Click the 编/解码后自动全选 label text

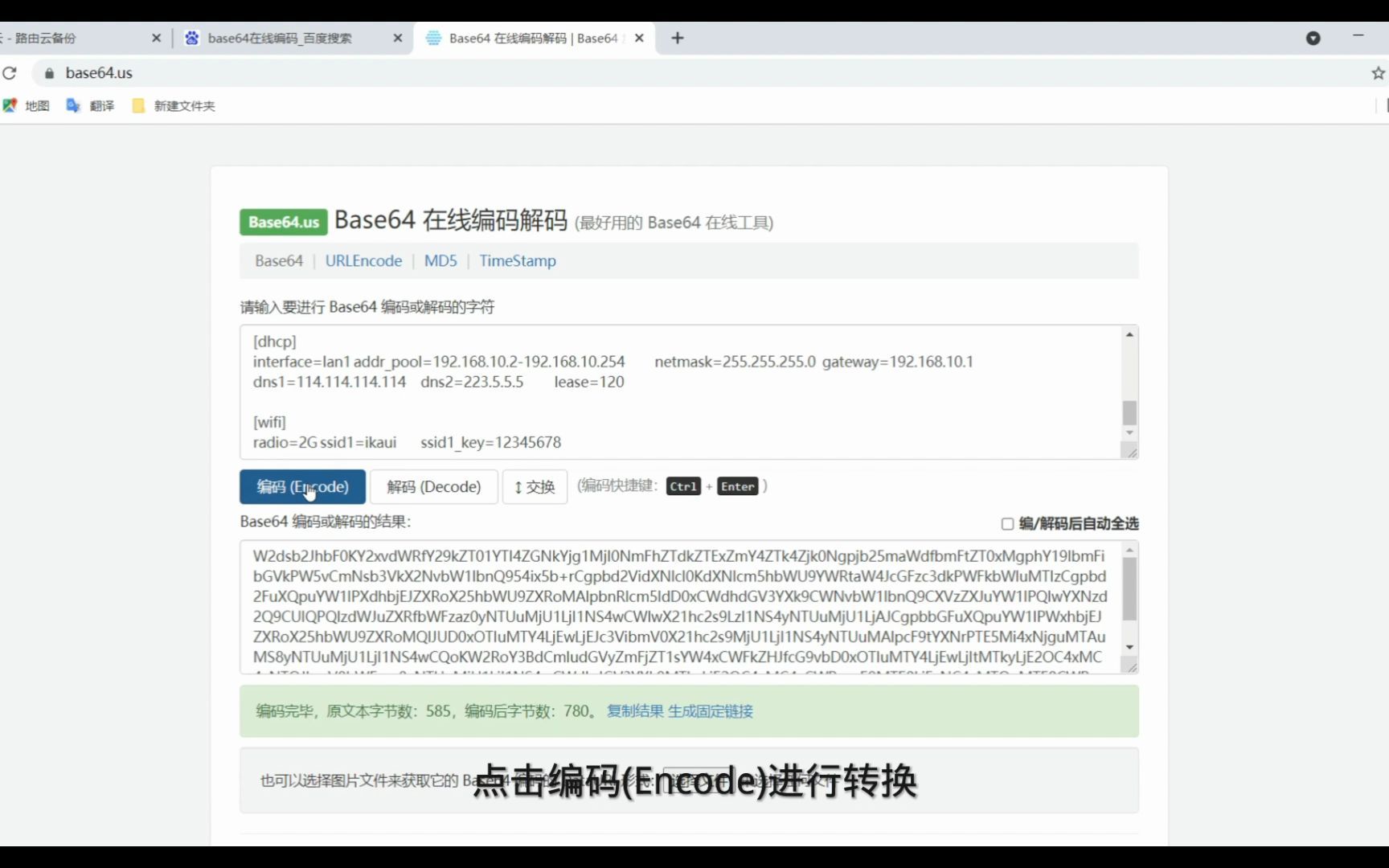1079,524
